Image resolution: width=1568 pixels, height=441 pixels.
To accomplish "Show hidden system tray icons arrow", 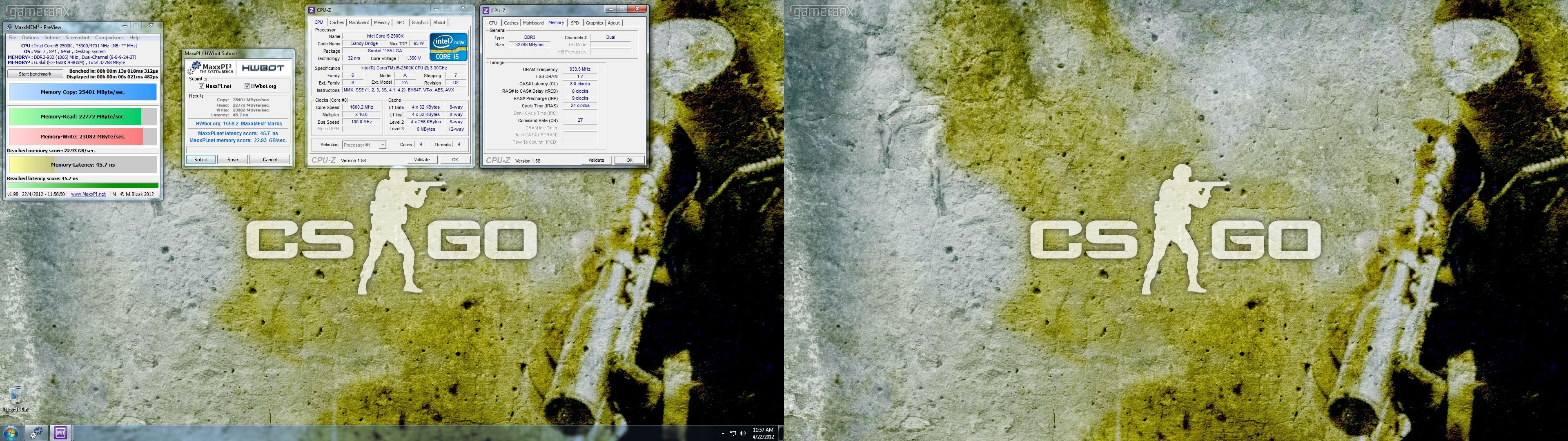I will coord(722,434).
